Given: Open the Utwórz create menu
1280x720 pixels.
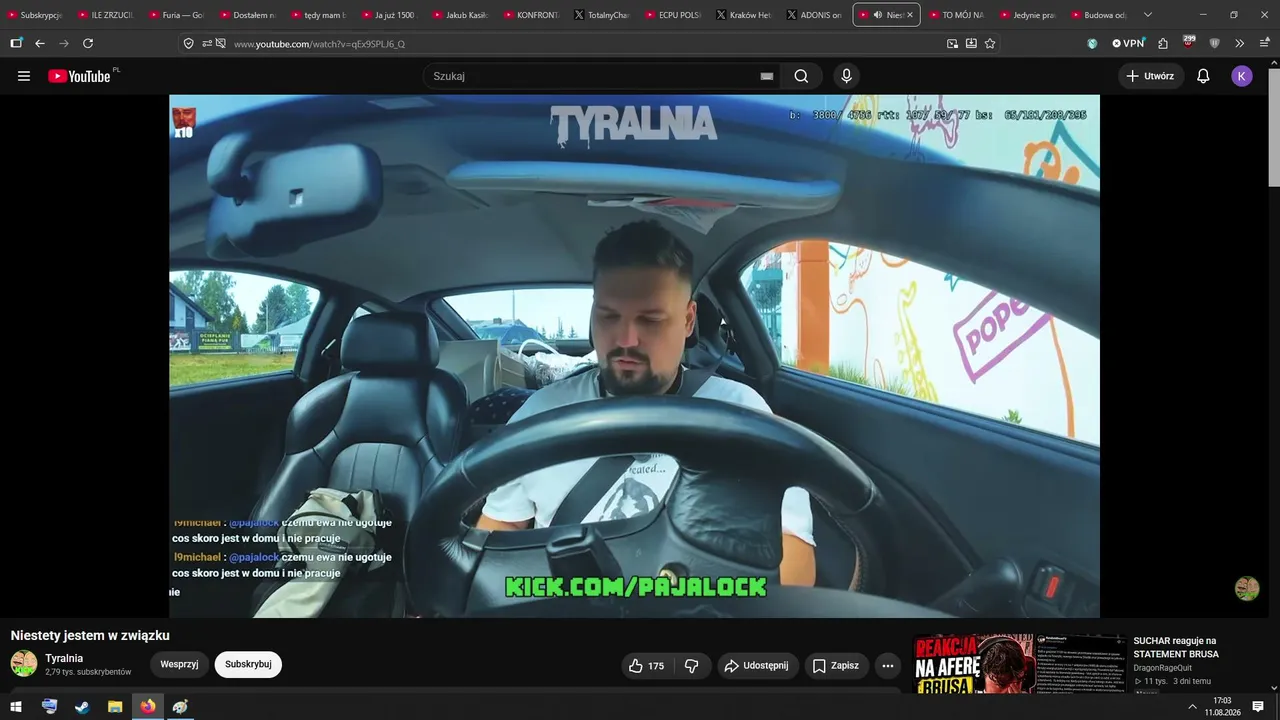Looking at the screenshot, I should (x=1150, y=76).
